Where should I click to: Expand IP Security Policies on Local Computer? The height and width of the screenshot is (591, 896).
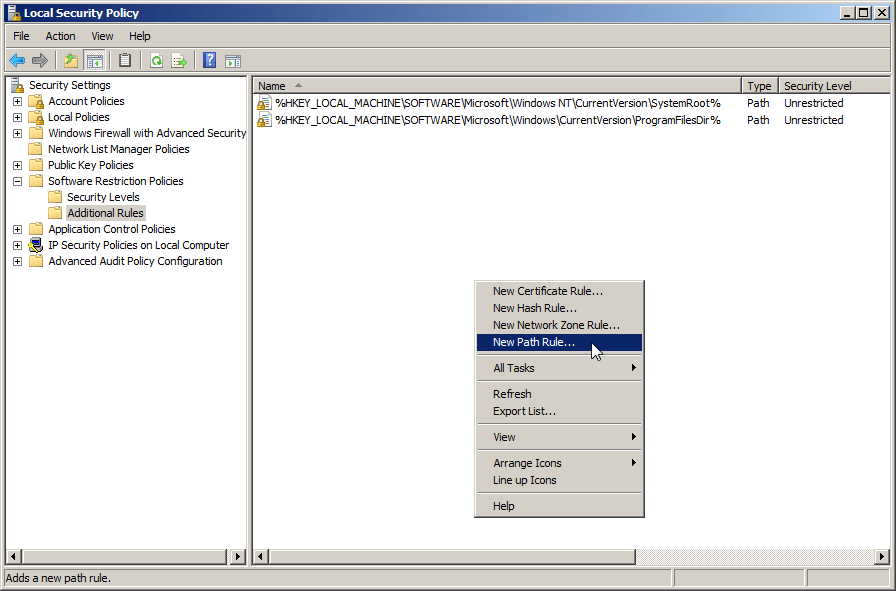(x=18, y=245)
